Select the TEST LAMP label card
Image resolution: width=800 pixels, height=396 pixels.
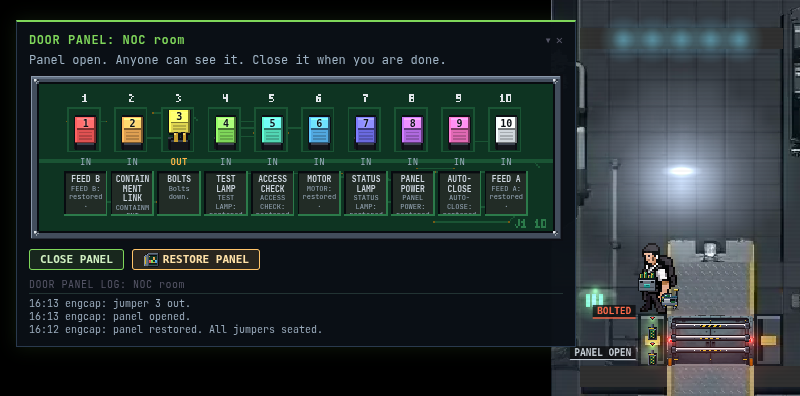point(226,193)
